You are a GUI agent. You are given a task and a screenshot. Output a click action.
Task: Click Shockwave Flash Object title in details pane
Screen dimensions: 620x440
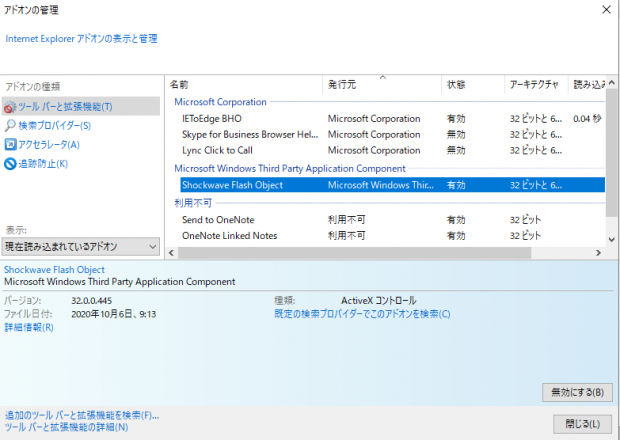tap(54, 270)
